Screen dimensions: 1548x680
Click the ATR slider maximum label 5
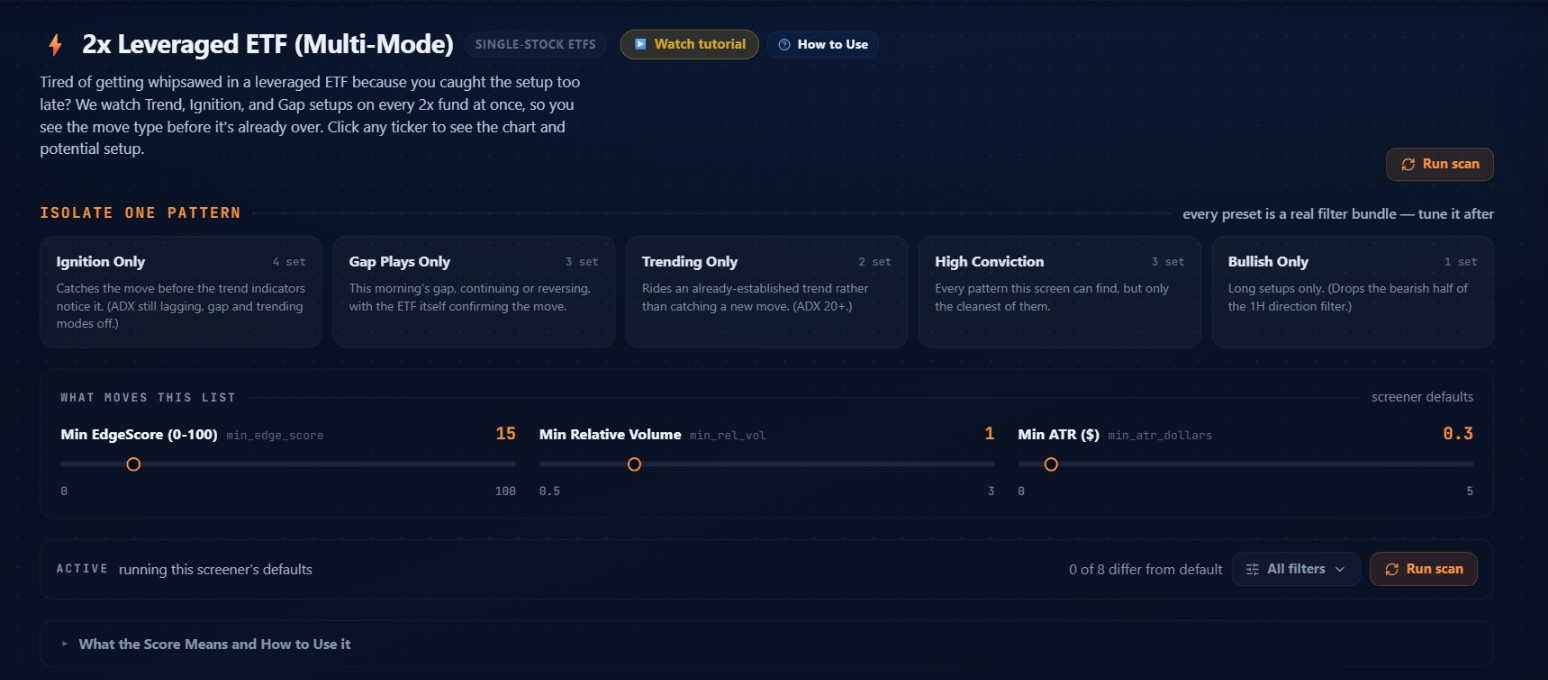tap(1470, 491)
